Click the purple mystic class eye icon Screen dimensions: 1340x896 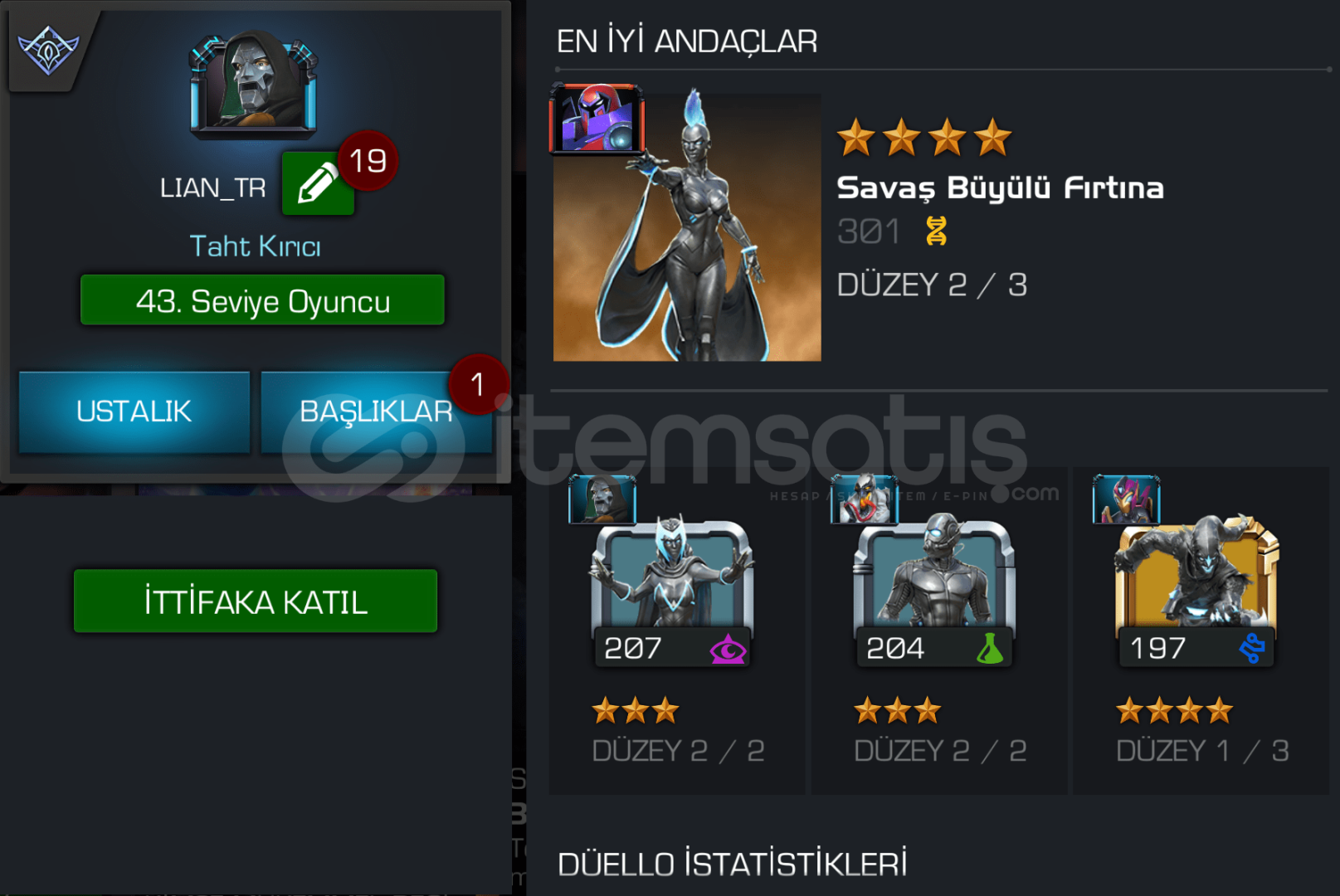pyautogui.click(x=728, y=649)
